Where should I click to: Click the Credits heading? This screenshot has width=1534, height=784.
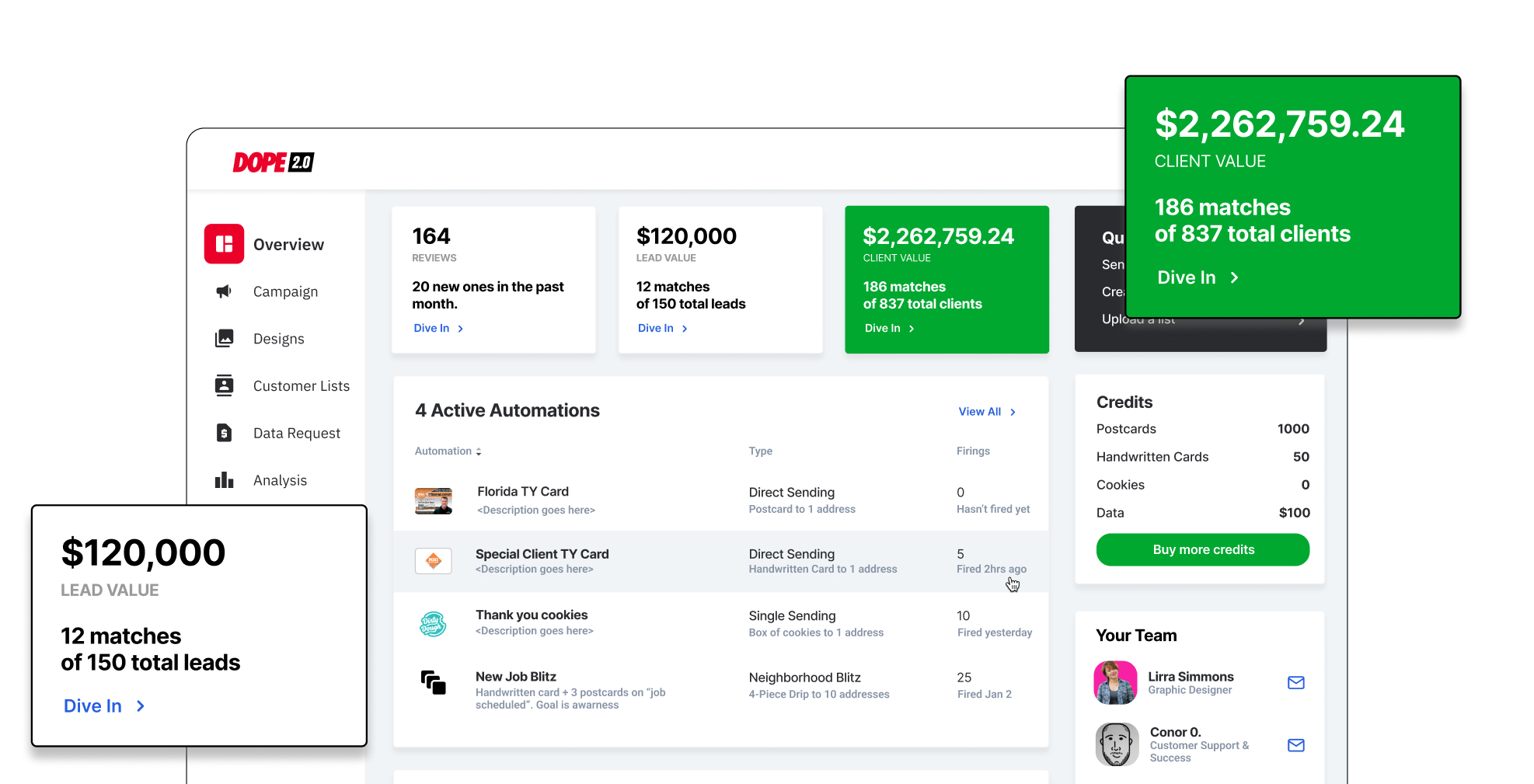[1124, 402]
